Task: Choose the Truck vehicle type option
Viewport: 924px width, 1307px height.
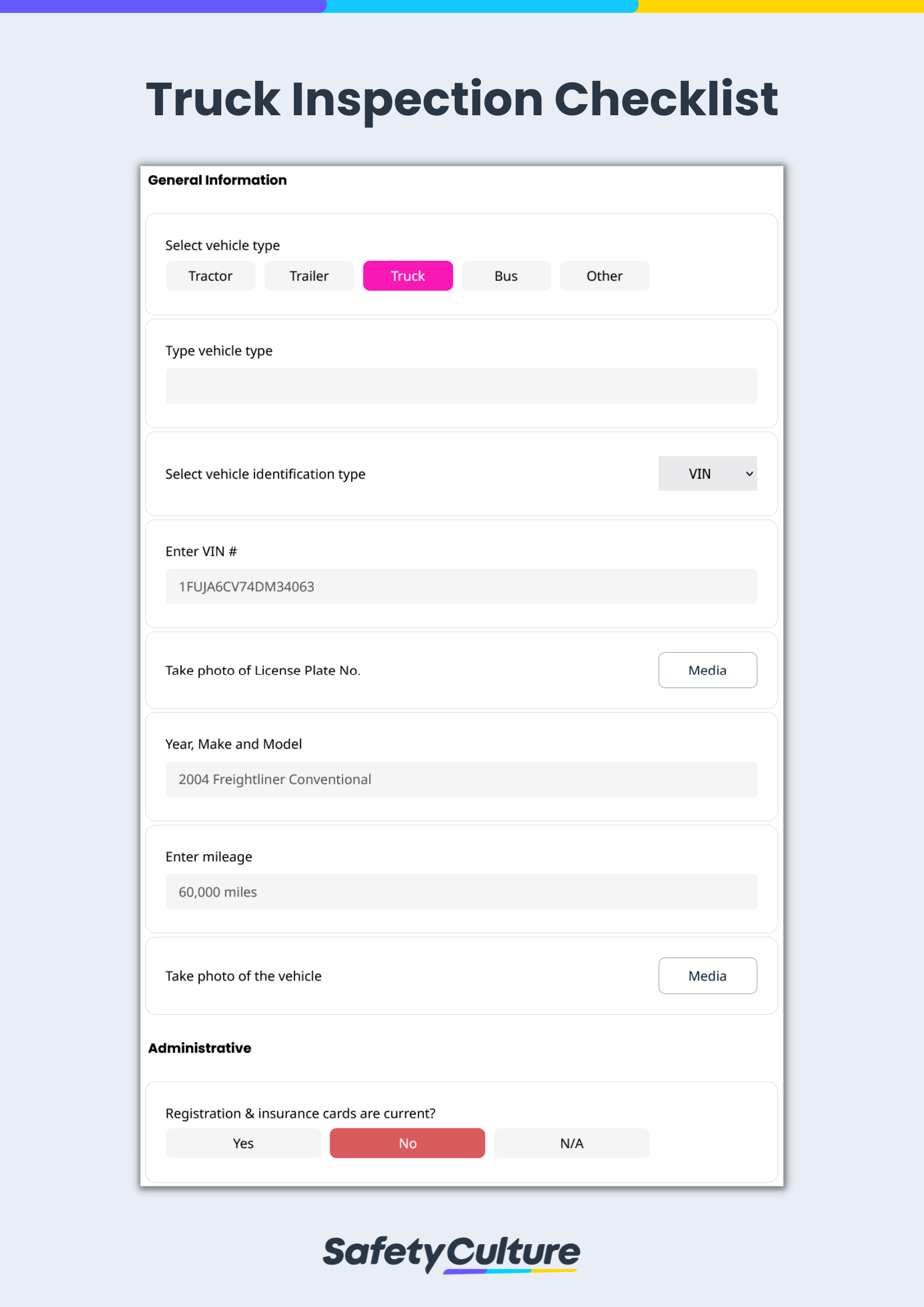Action: coord(408,275)
